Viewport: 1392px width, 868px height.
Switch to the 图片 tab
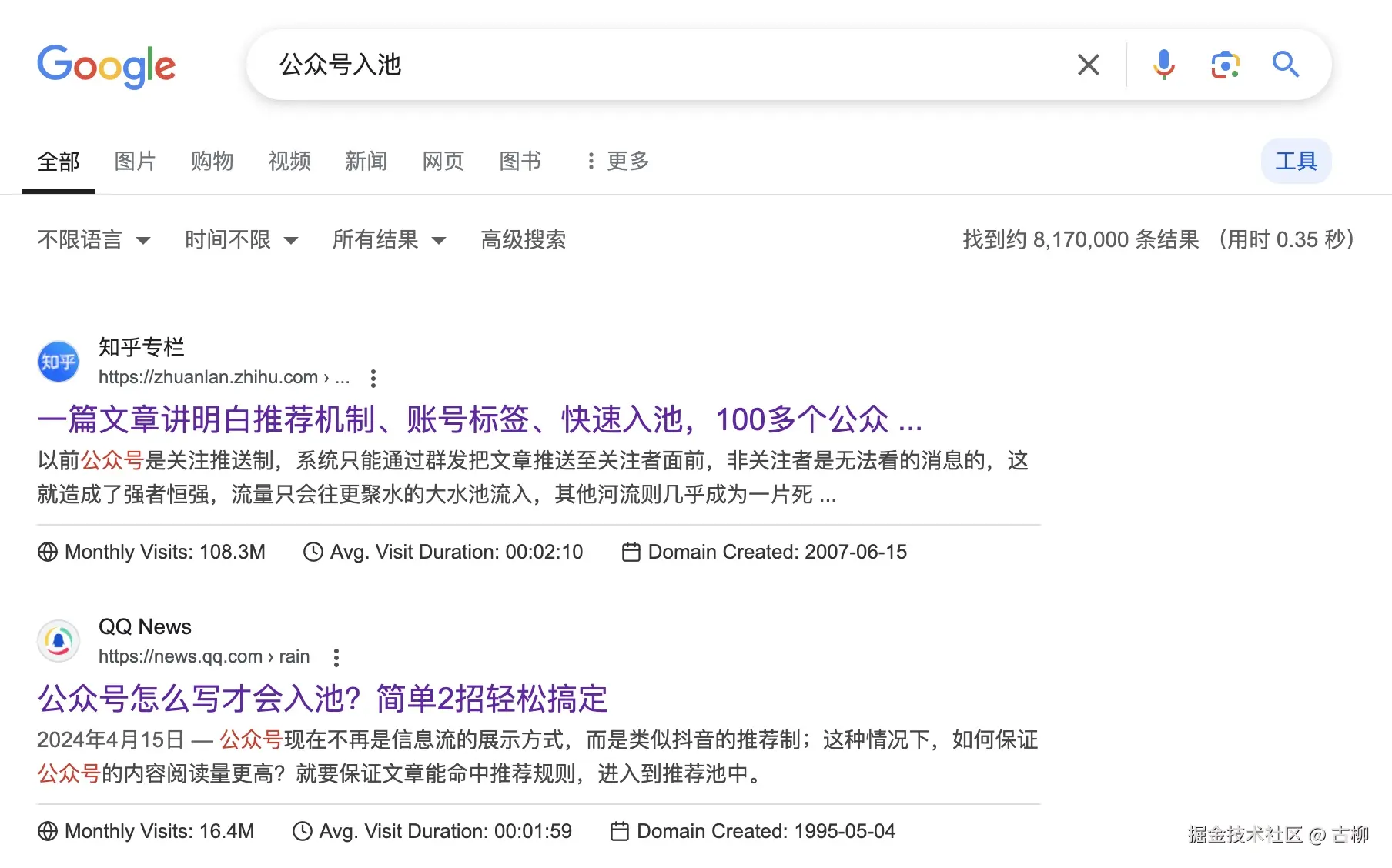[x=136, y=161]
